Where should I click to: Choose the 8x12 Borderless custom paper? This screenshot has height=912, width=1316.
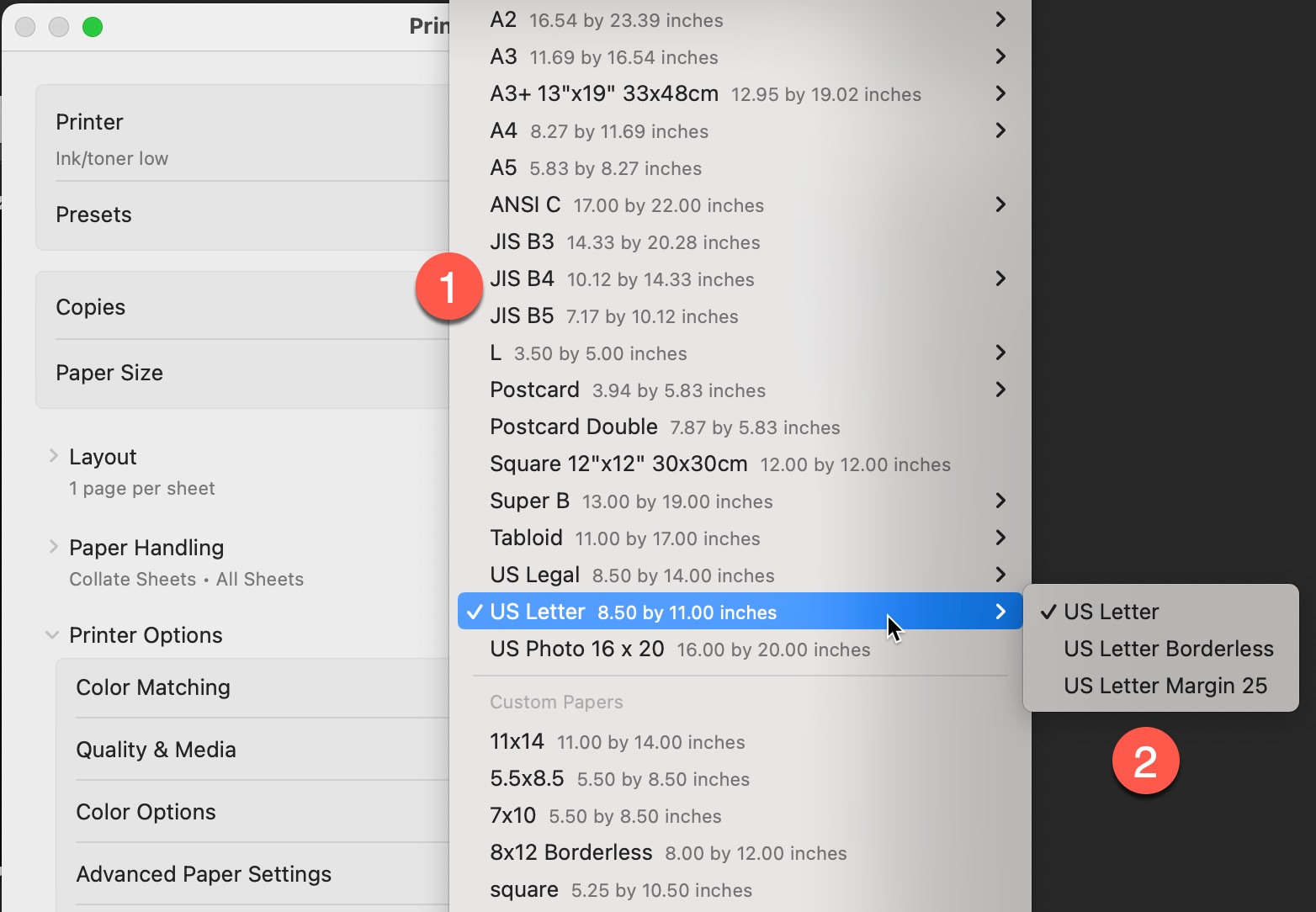667,853
